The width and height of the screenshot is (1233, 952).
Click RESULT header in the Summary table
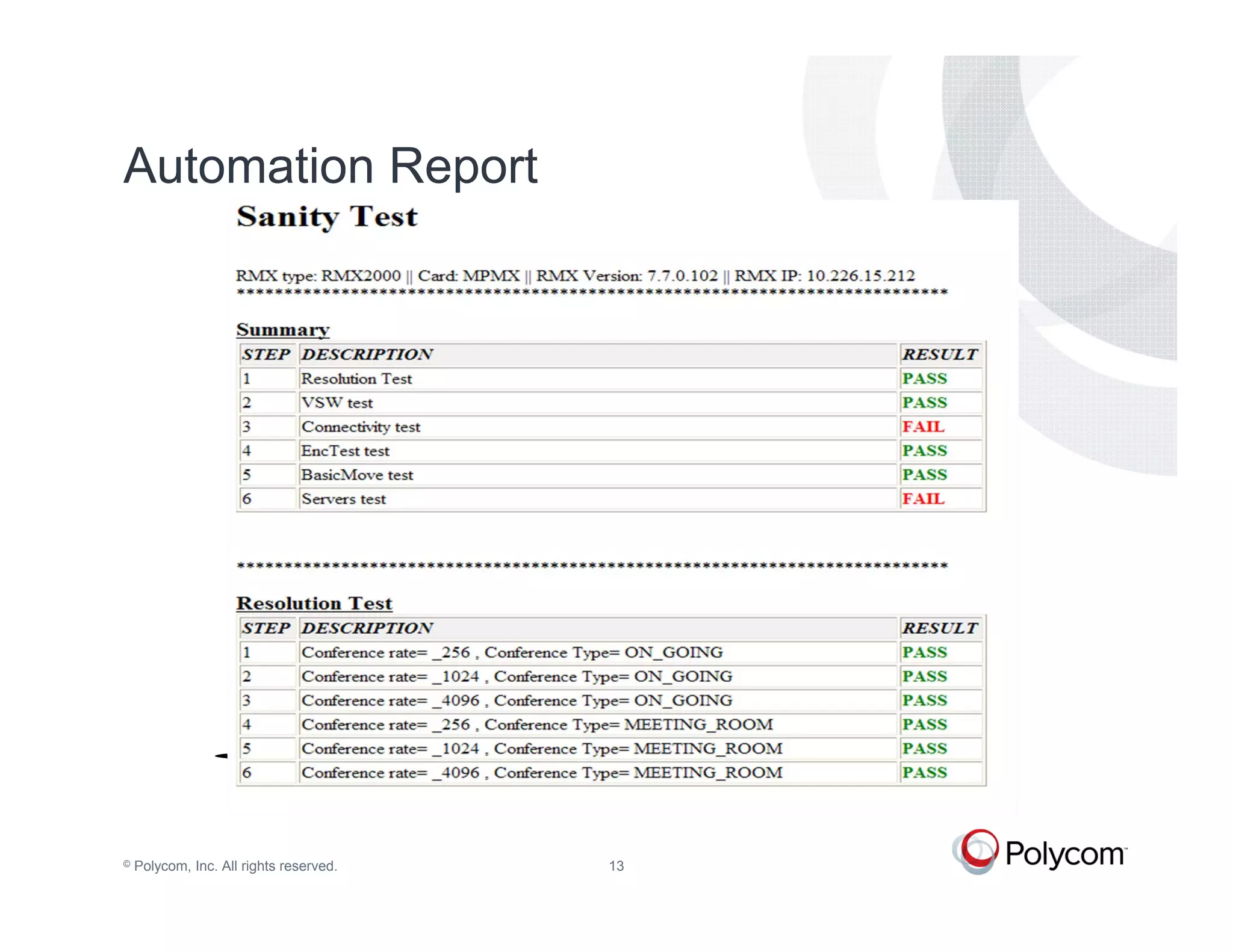[x=940, y=354]
